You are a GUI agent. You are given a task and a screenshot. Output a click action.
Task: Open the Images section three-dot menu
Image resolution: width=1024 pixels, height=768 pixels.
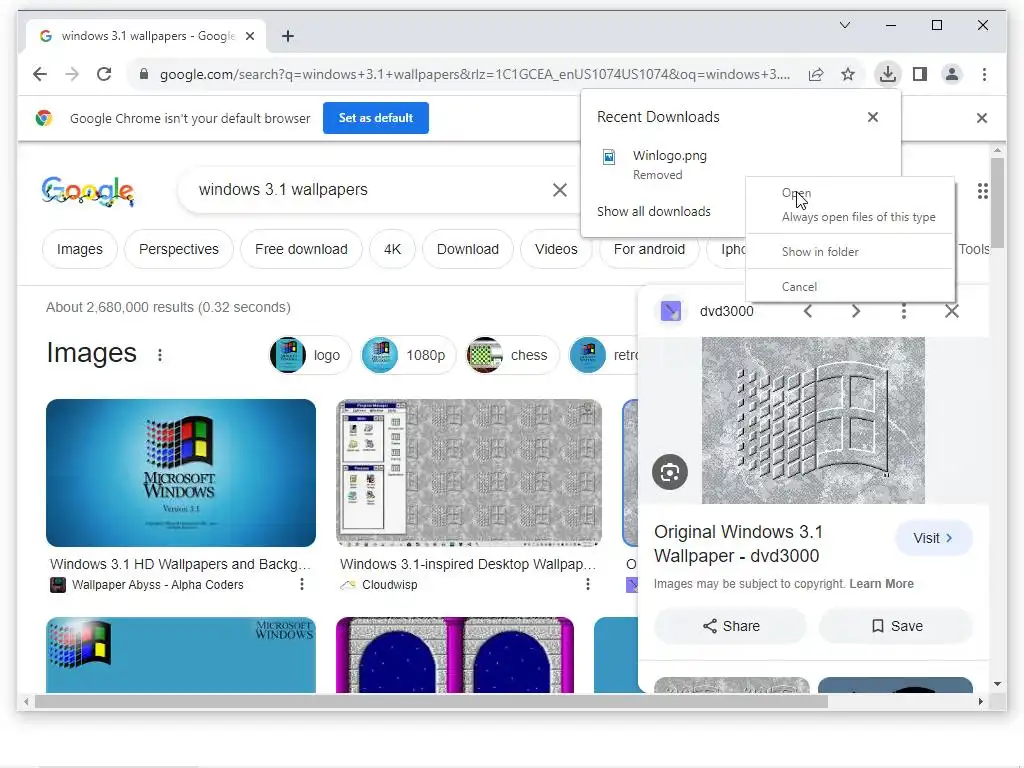tap(159, 355)
